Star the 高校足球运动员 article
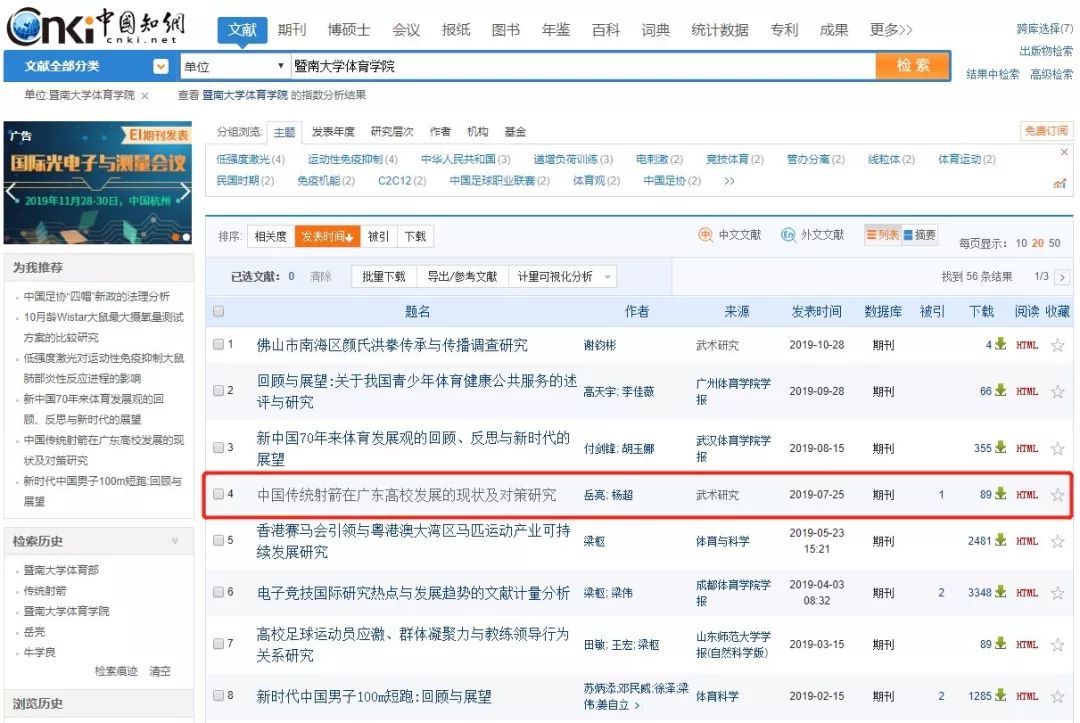This screenshot has height=723, width=1080. click(1057, 645)
